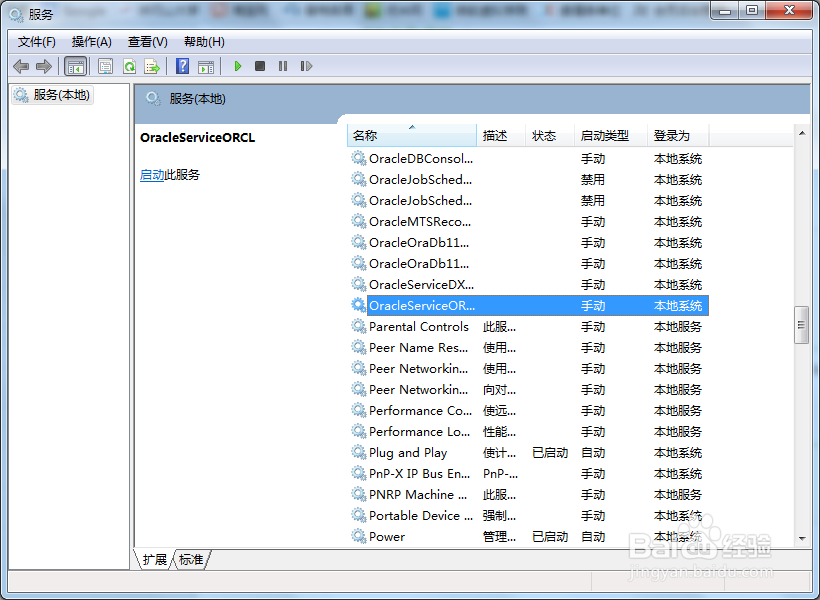The height and width of the screenshot is (600, 820).
Task: Switch to the 标准 tab
Action: click(191, 560)
